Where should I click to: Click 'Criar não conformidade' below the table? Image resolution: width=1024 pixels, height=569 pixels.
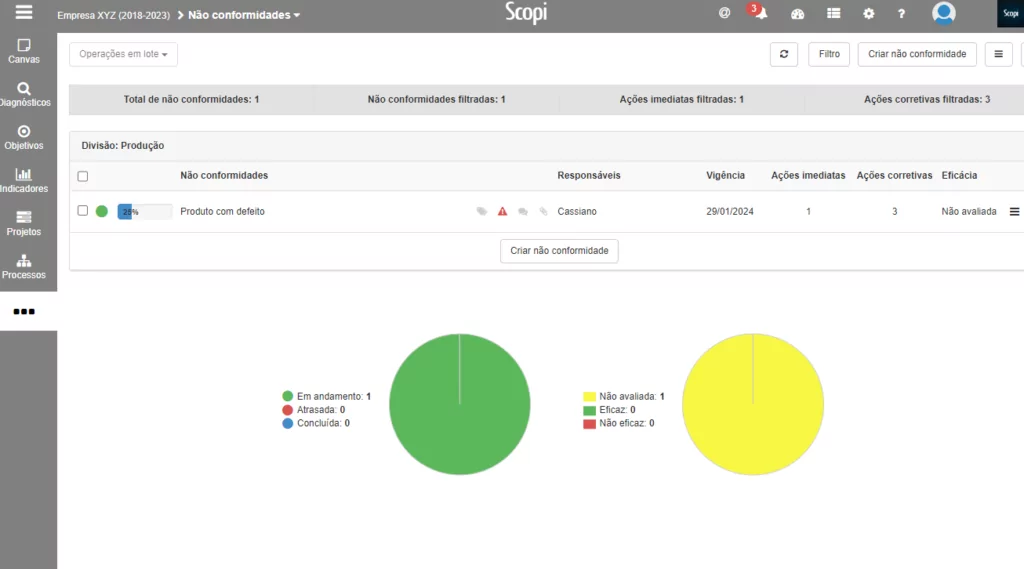(559, 251)
